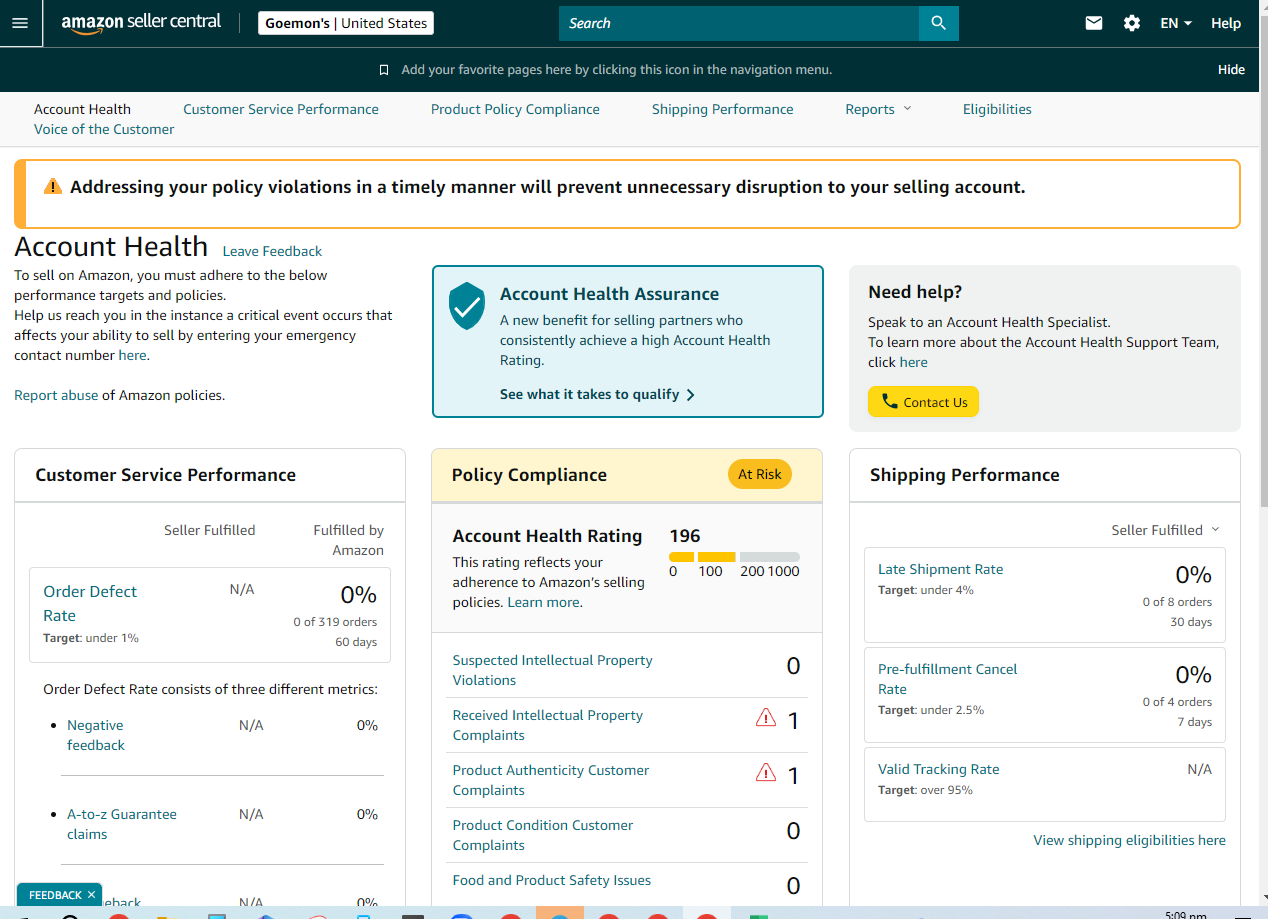Open the Voice of the Customer tab
Image resolution: width=1268 pixels, height=919 pixels.
click(x=104, y=129)
